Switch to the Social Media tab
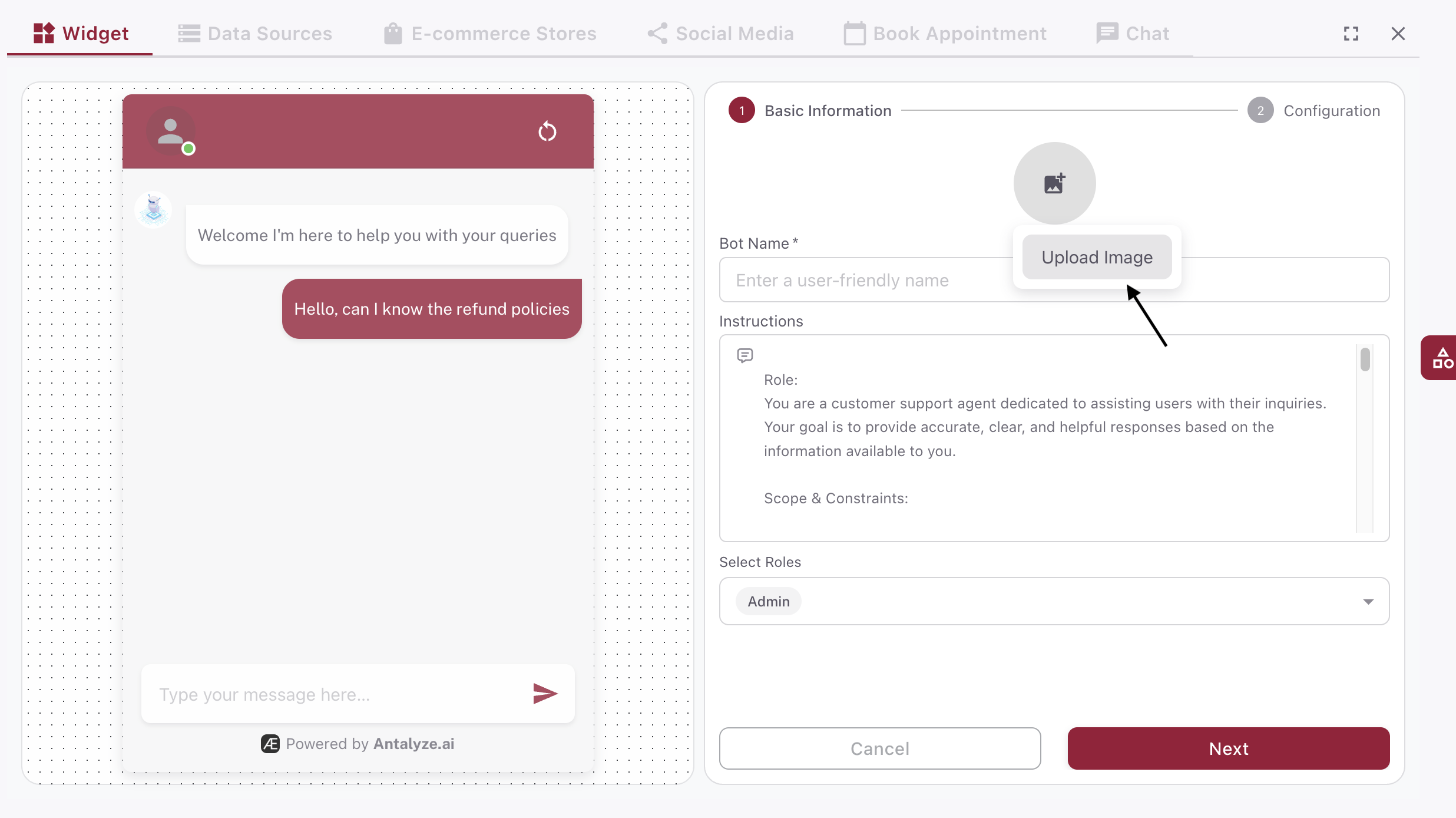 click(720, 33)
